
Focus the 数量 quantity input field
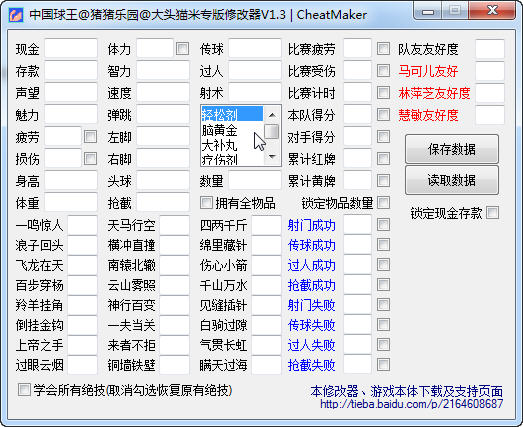coord(255,181)
